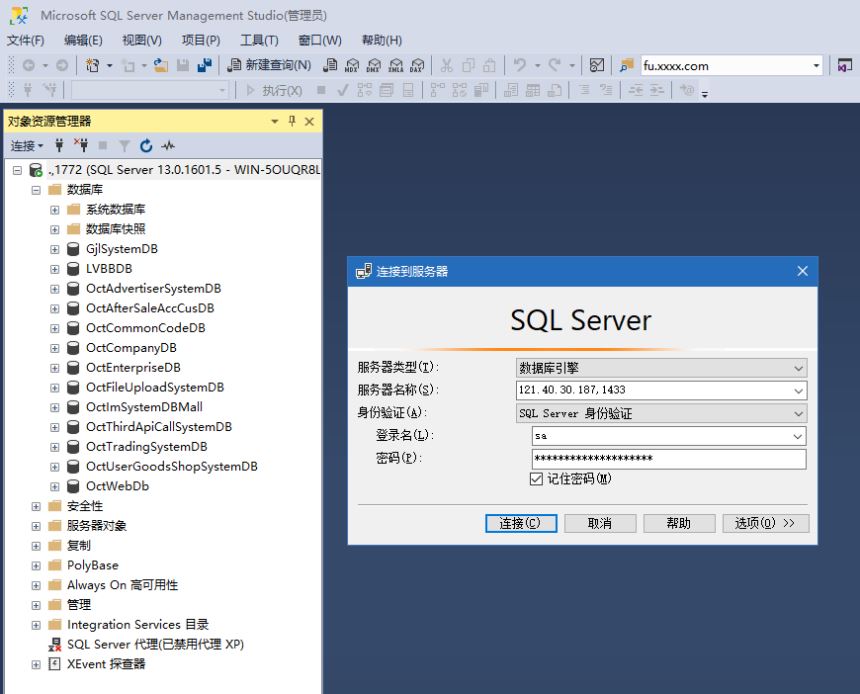
Task: Expand the 安全性 folder
Action: point(36,506)
